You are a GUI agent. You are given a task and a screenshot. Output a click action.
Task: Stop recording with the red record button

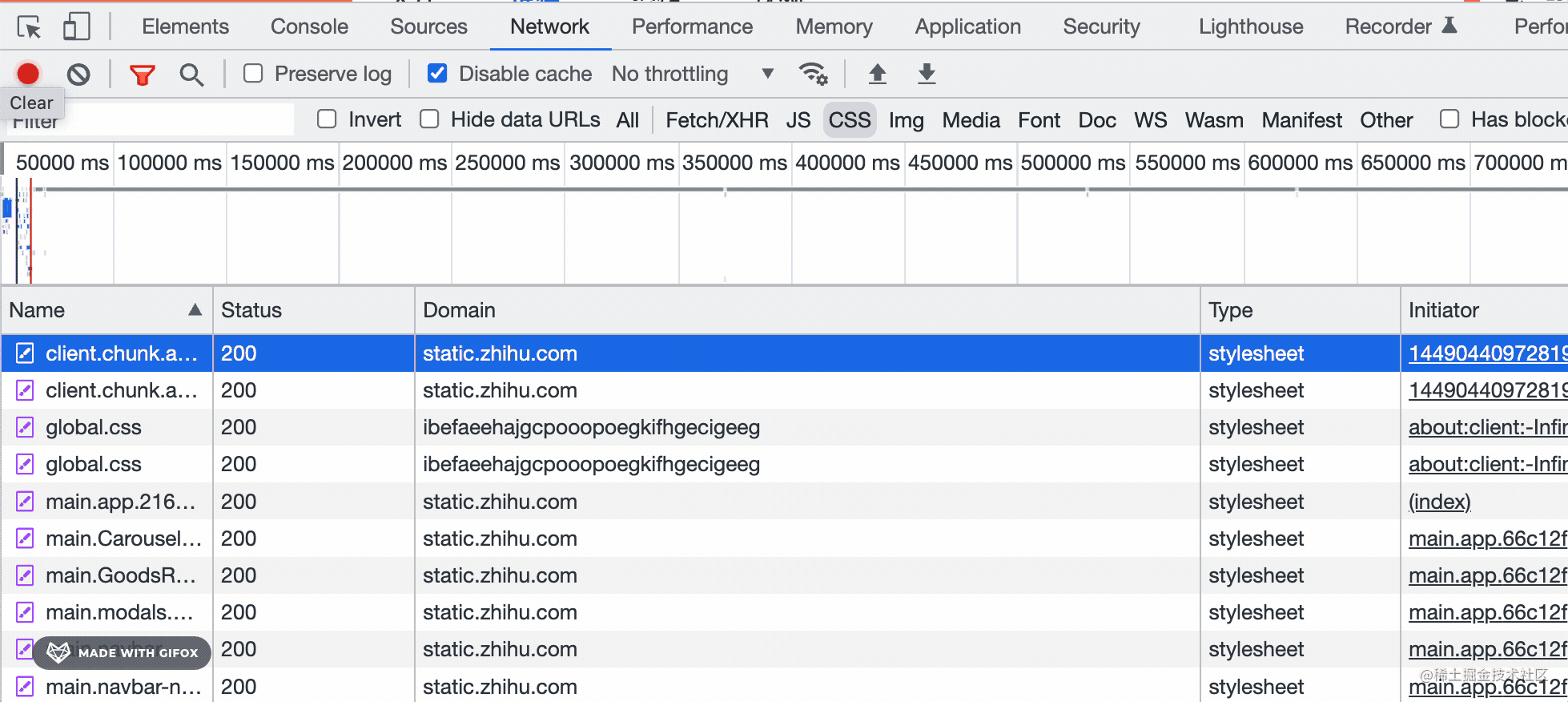tap(28, 74)
